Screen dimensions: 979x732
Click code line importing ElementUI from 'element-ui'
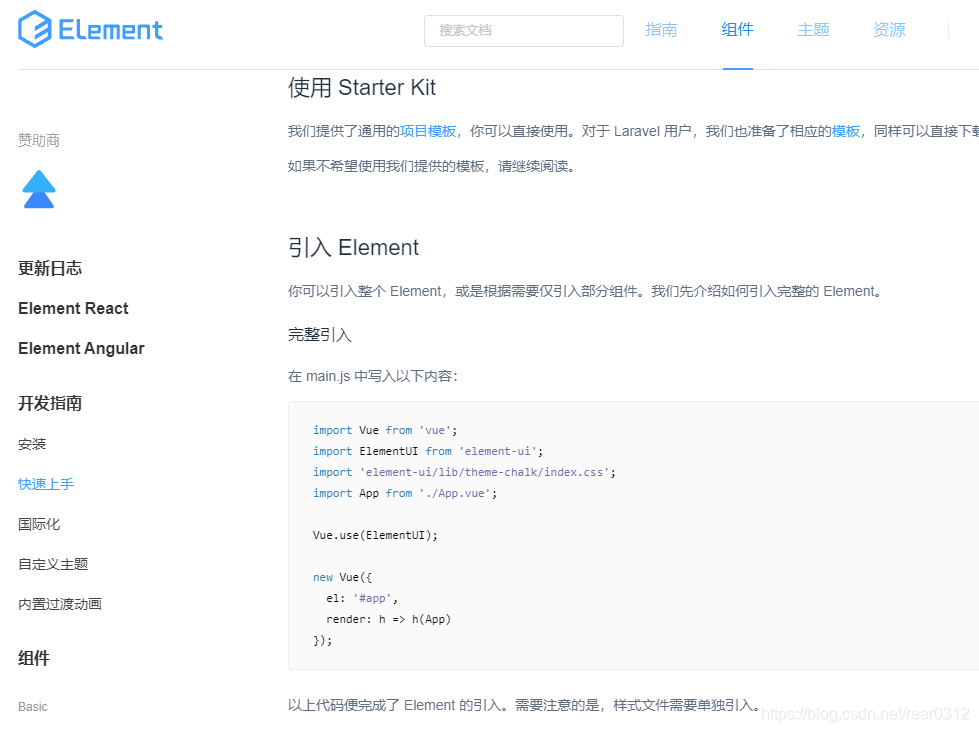click(428, 451)
